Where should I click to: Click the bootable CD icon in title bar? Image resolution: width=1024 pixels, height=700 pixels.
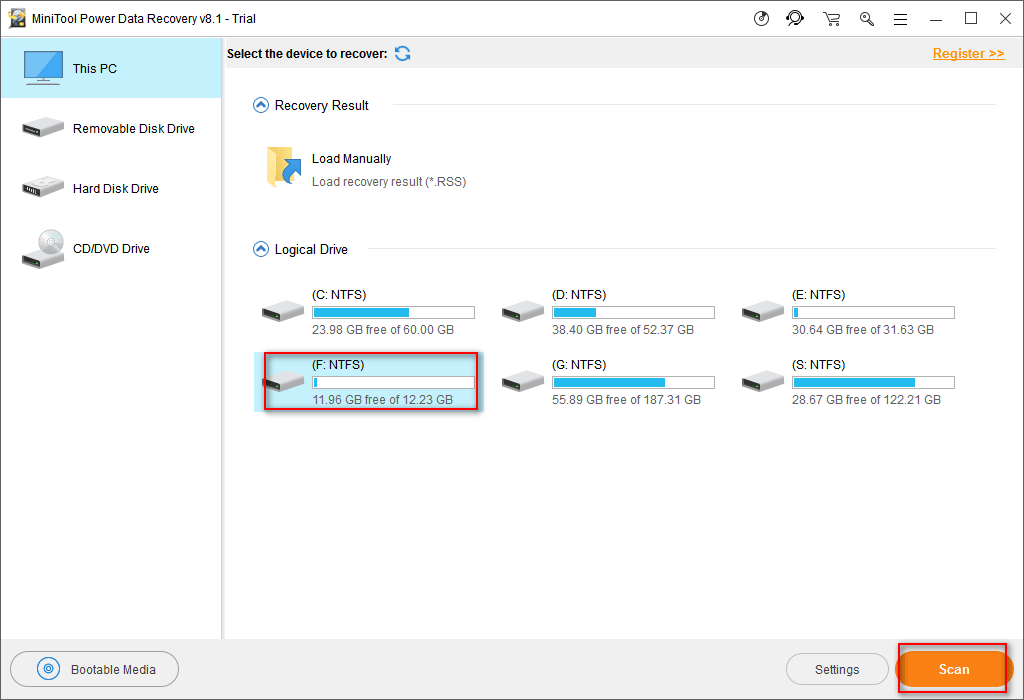[761, 19]
